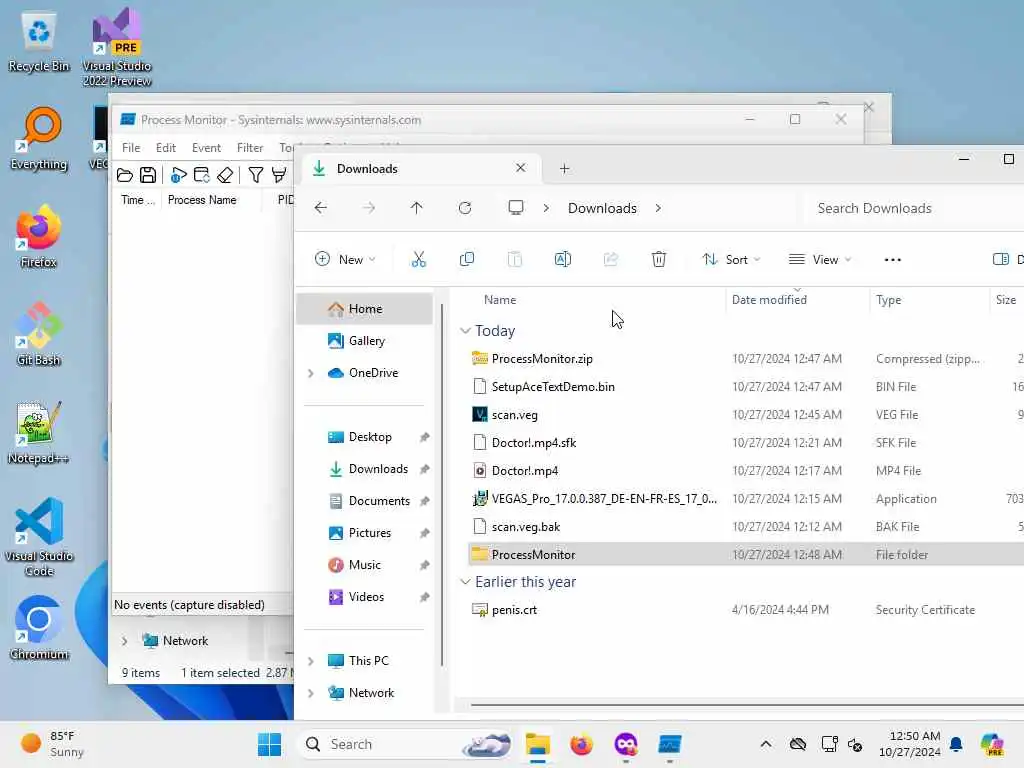Screen dimensions: 1024x768
Task: Refresh the Downloads folder view
Action: tap(465, 208)
